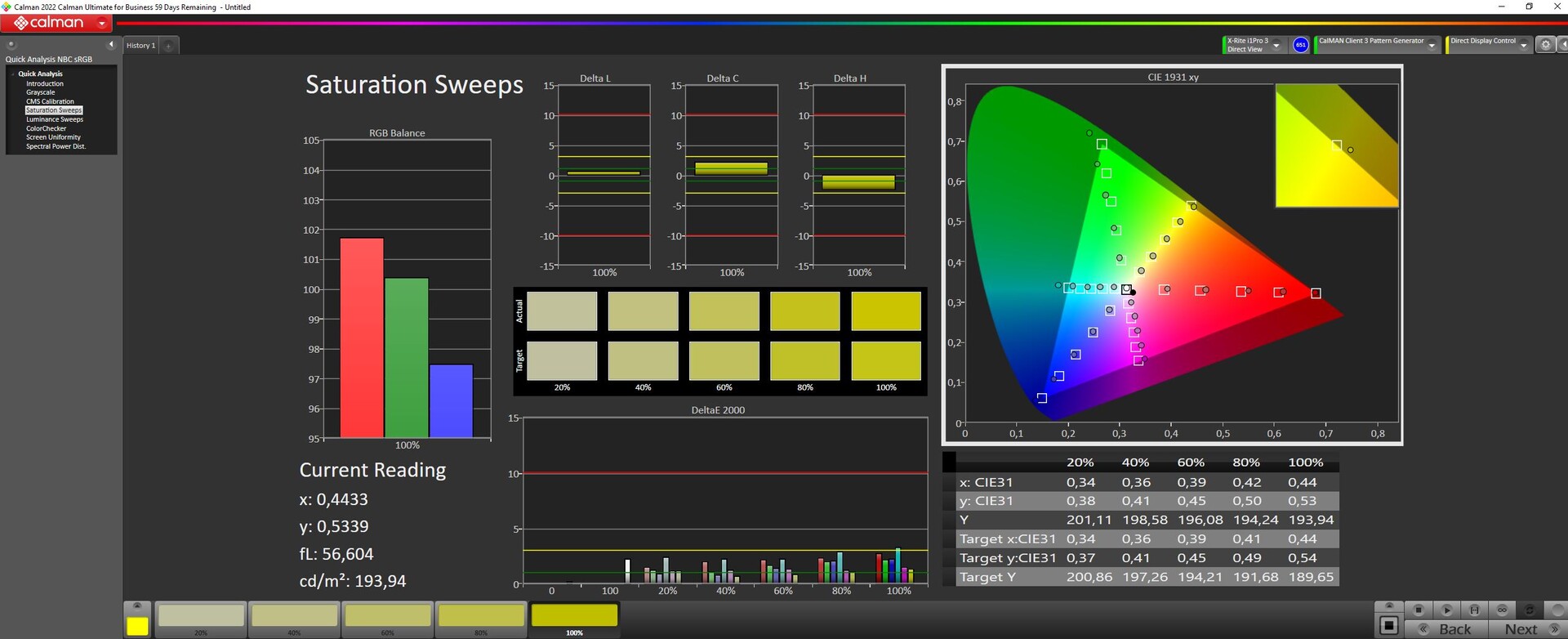Collapse the left workflow panel arrow
Image resolution: width=1568 pixels, height=639 pixels.
pos(111,45)
